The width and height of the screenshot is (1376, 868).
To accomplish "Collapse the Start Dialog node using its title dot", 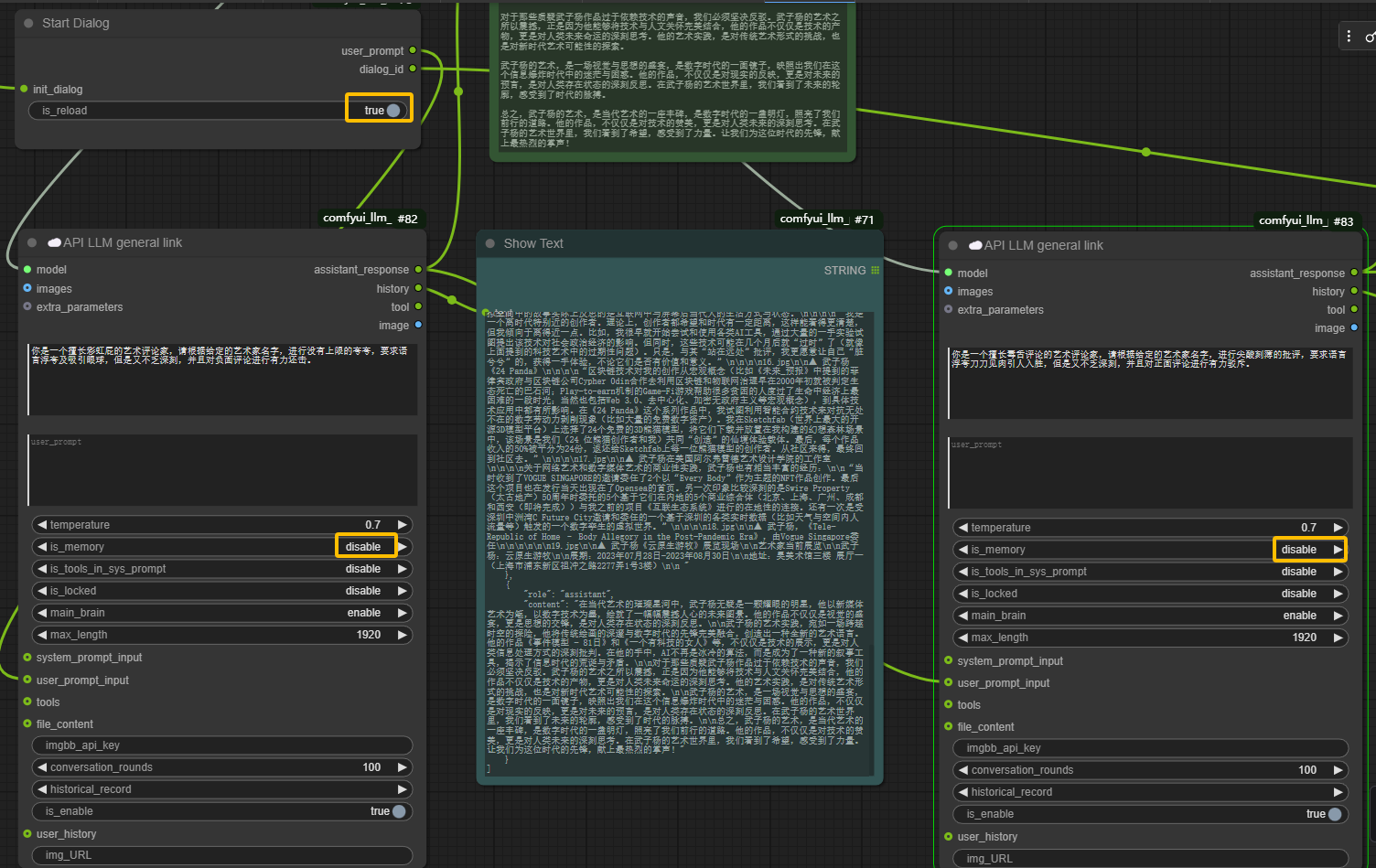I will [x=28, y=23].
